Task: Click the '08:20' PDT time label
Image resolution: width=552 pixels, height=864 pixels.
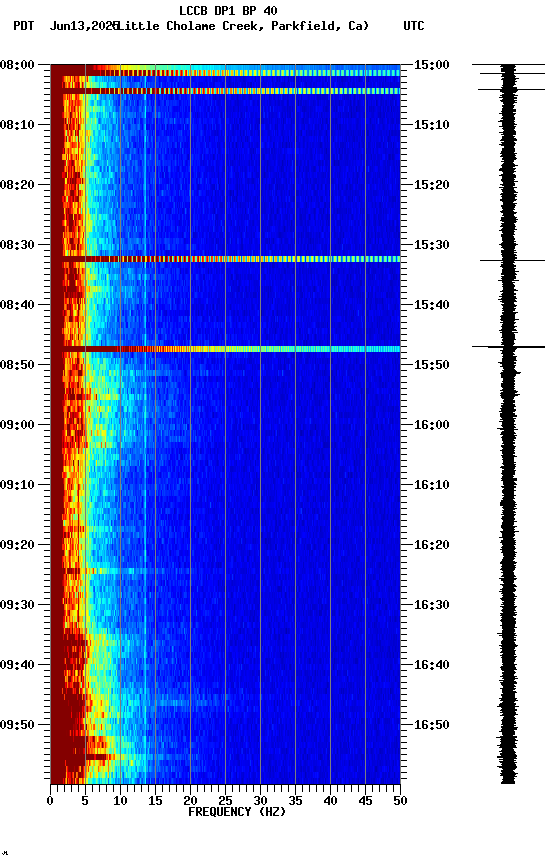Action: pos(17,185)
